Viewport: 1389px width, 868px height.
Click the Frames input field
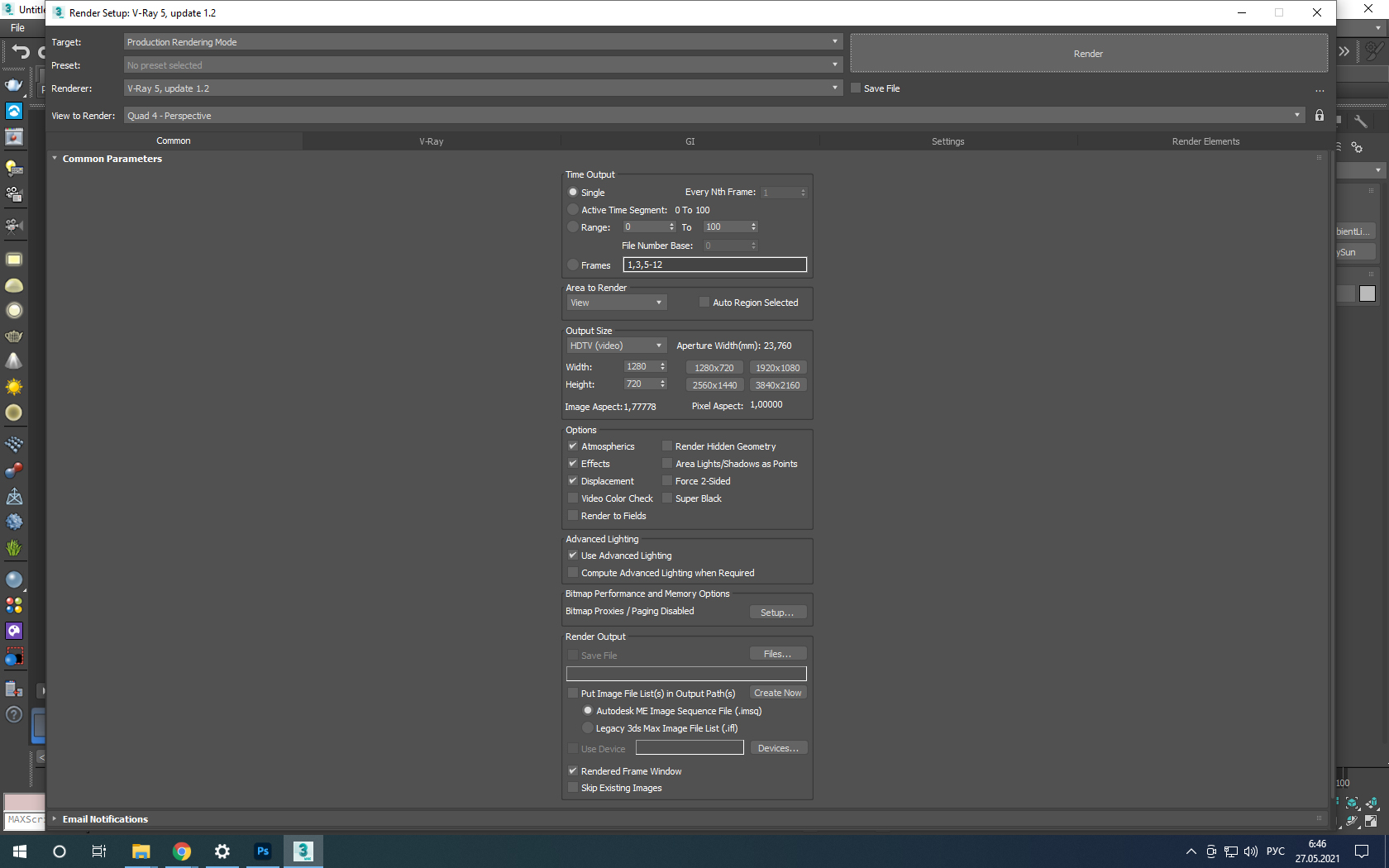[x=715, y=265]
